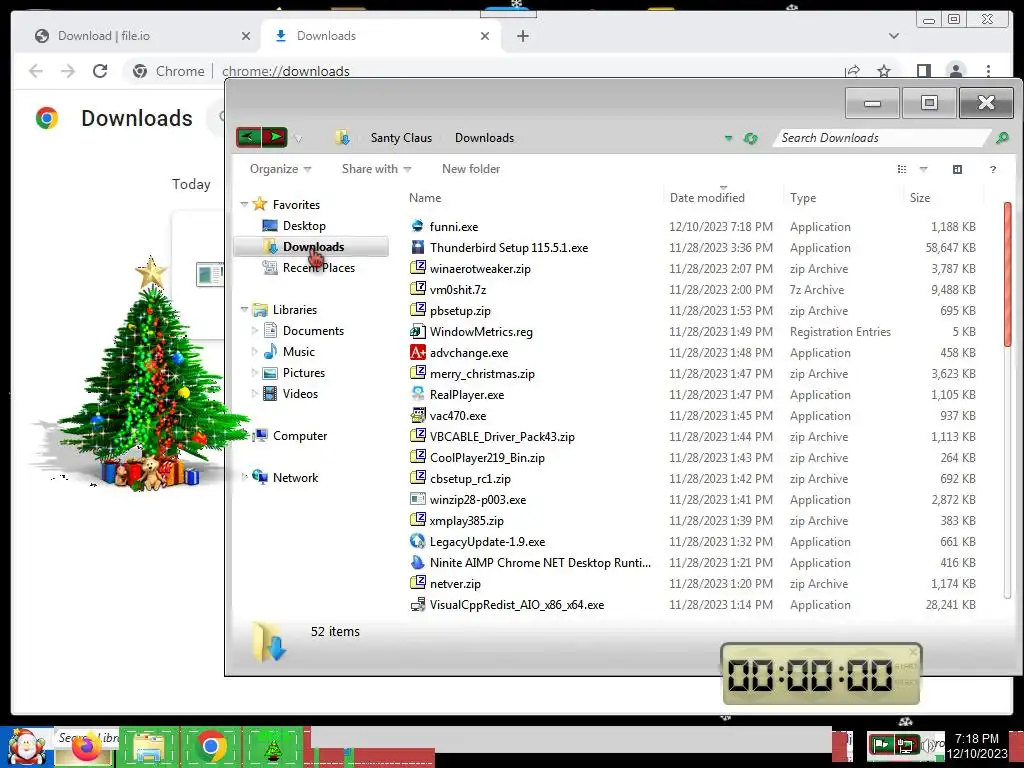Select the funni.exe file icon

(x=417, y=226)
